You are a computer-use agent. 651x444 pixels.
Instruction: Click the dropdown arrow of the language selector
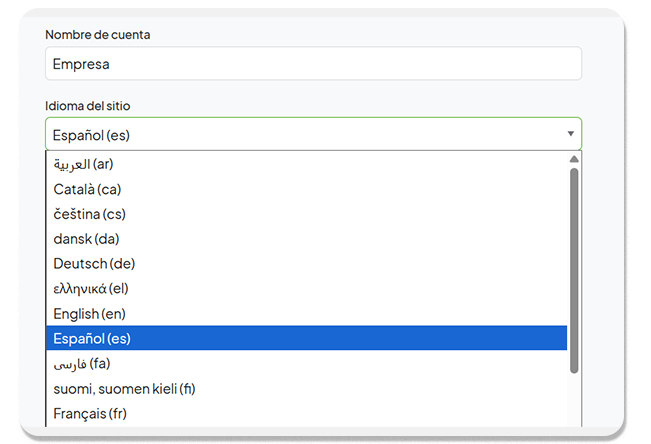click(570, 134)
